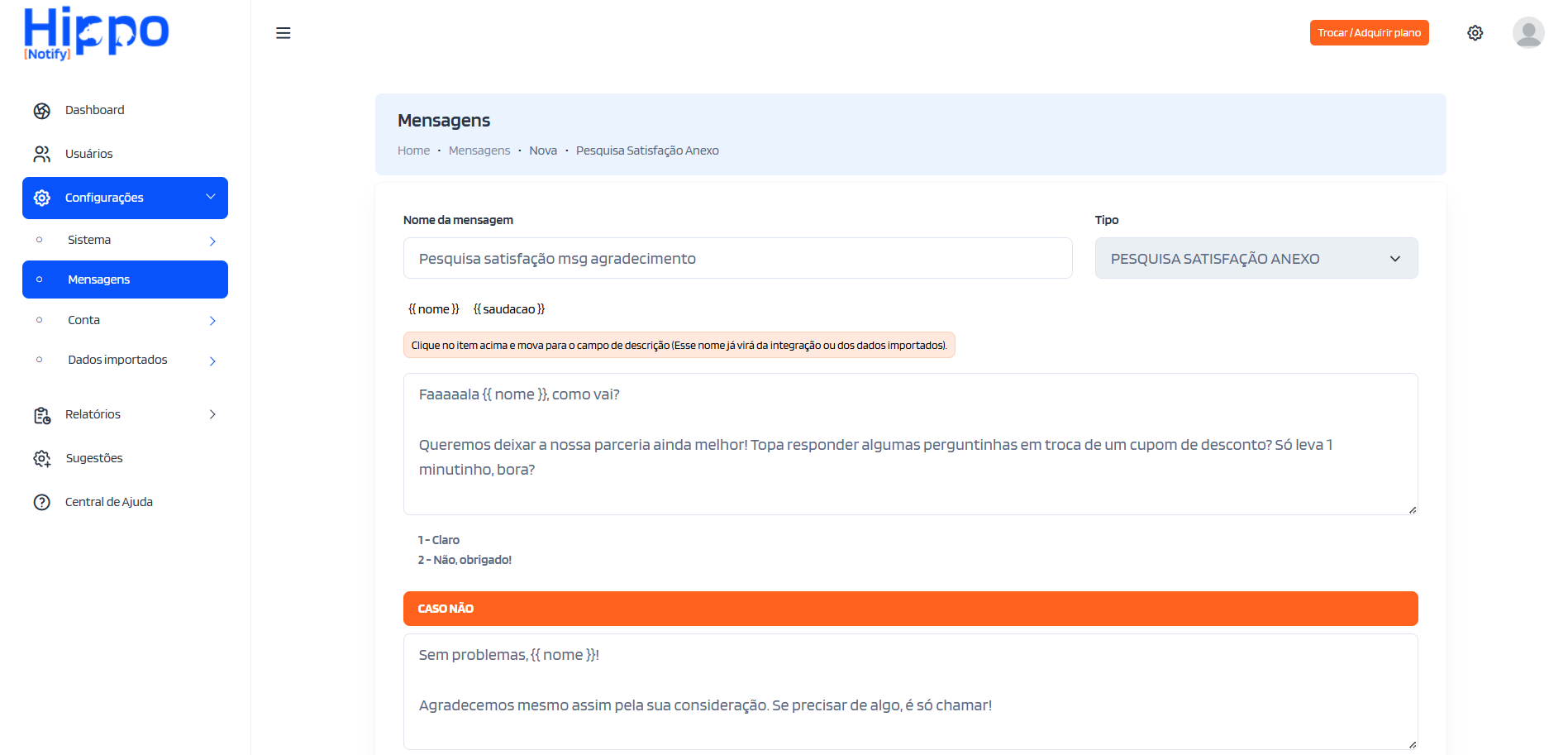The width and height of the screenshot is (1568, 755).
Task: Select Mensagens in the sidebar submenu
Action: (x=125, y=280)
